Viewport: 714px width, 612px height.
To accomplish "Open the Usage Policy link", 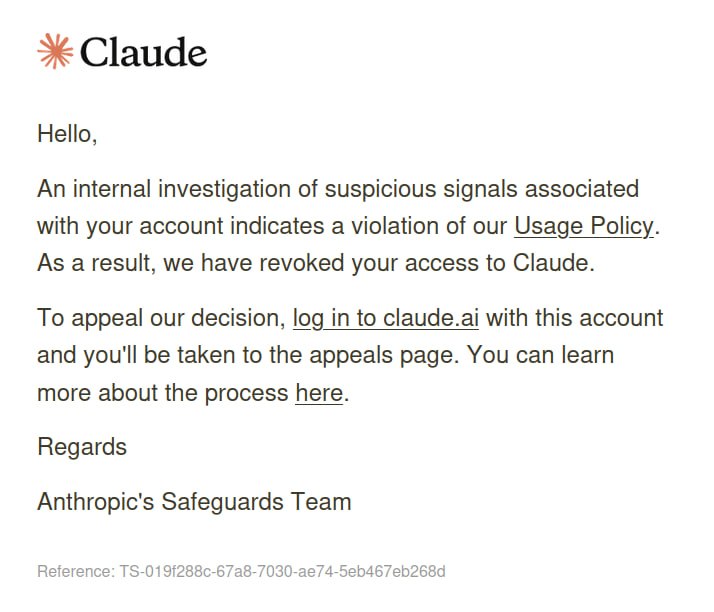I will (584, 226).
